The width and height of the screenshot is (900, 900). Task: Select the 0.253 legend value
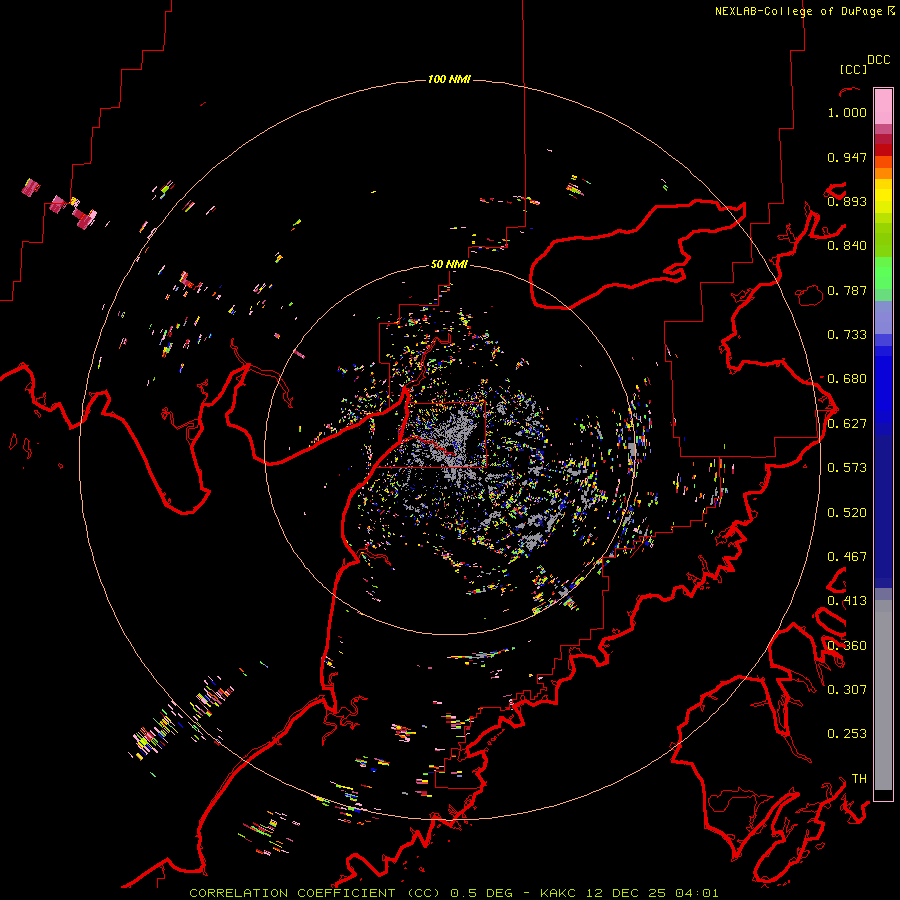point(847,734)
